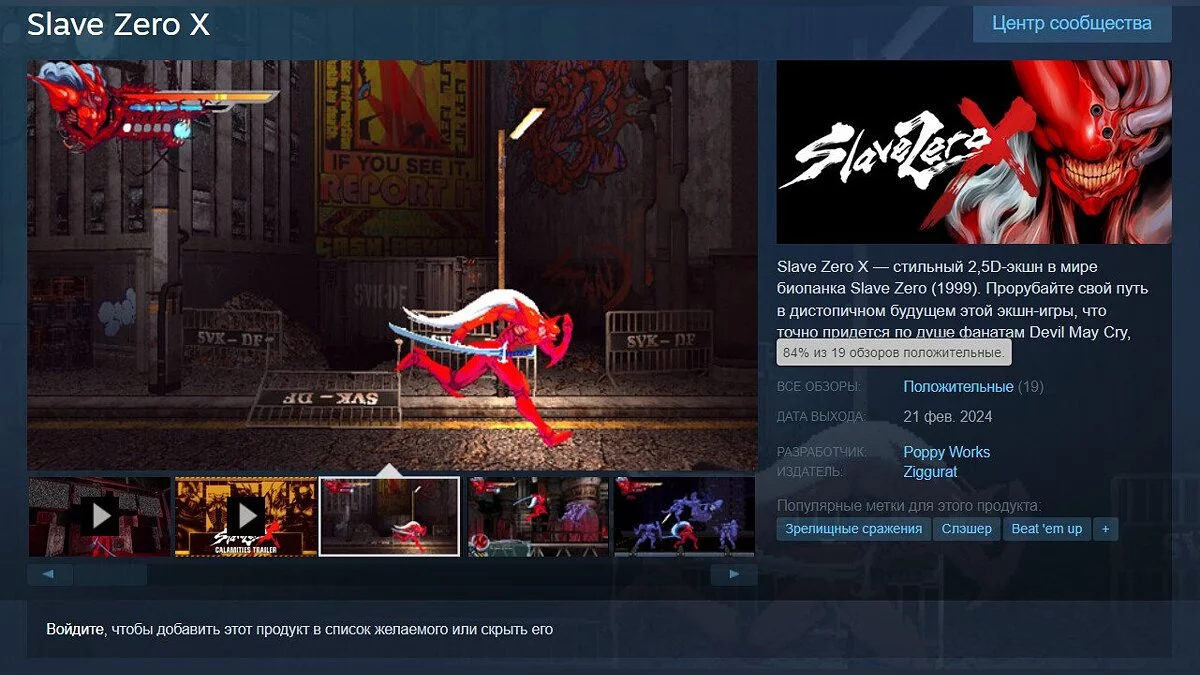Select the Beat 'em up tag
Viewport: 1200px width, 675px height.
1046,529
